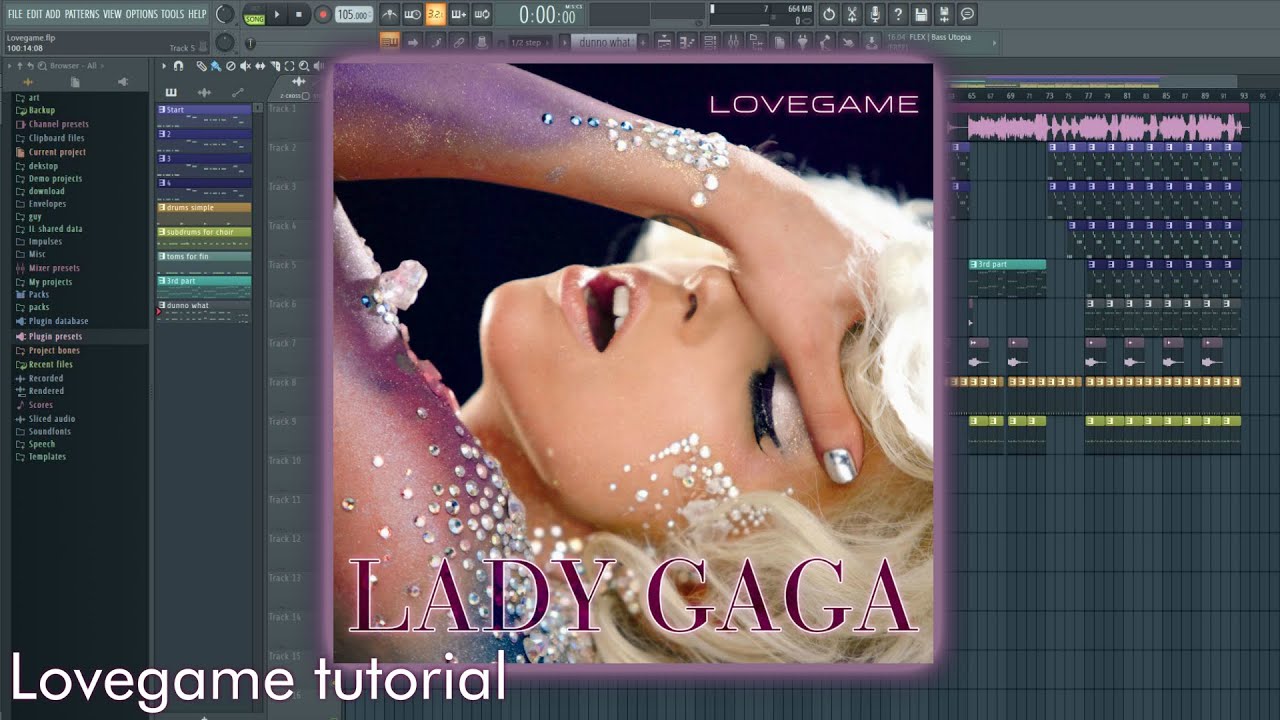
Task: Toggle Song/Pattern mode button
Action: tap(255, 15)
